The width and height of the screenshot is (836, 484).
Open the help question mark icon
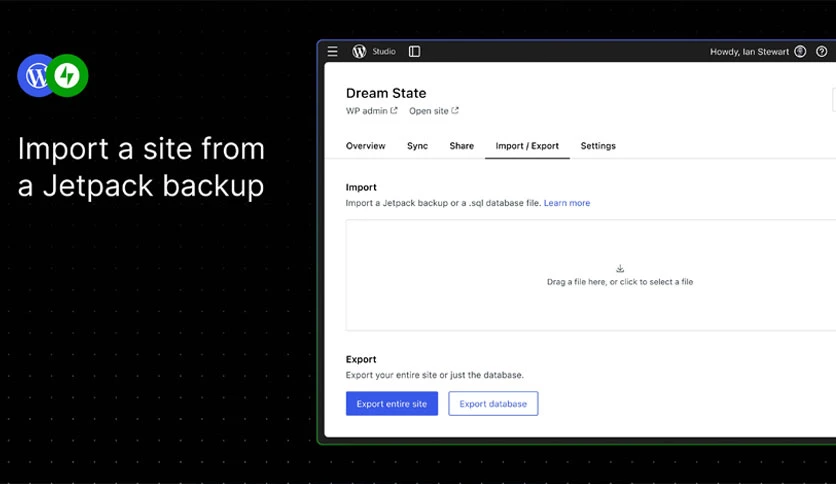click(x=822, y=51)
